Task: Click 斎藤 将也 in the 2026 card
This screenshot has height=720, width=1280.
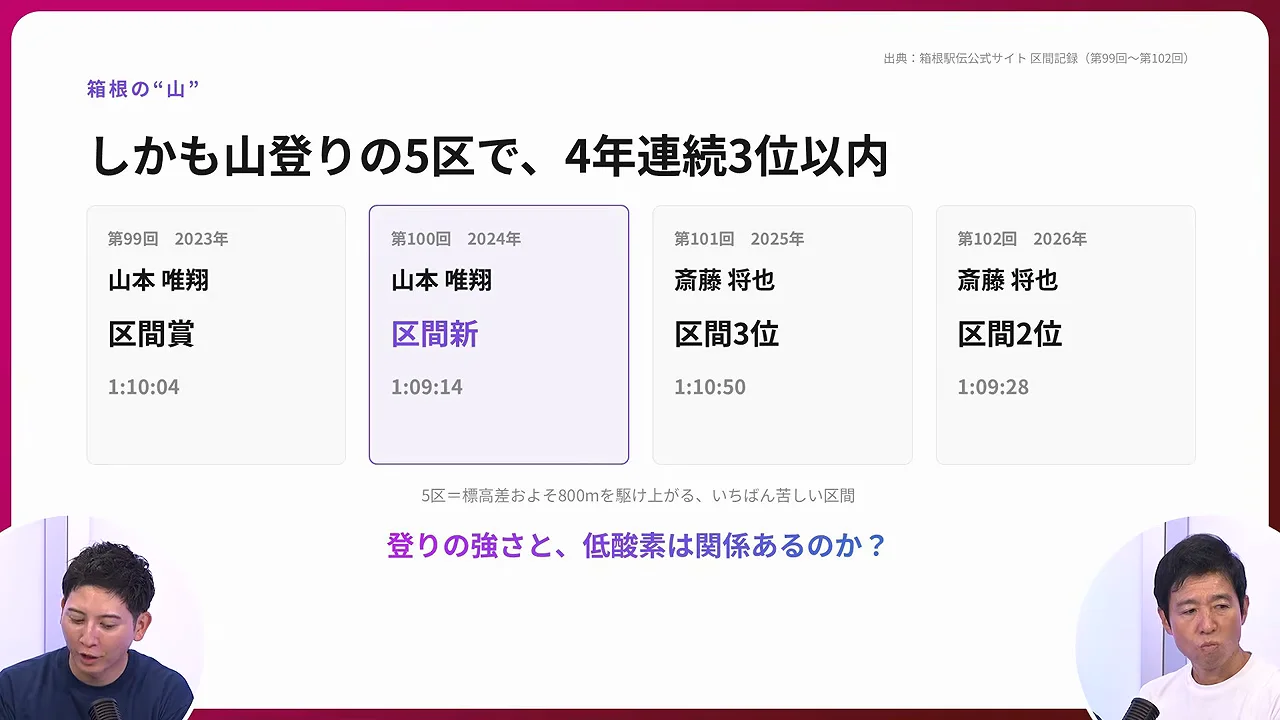Action: [1007, 281]
